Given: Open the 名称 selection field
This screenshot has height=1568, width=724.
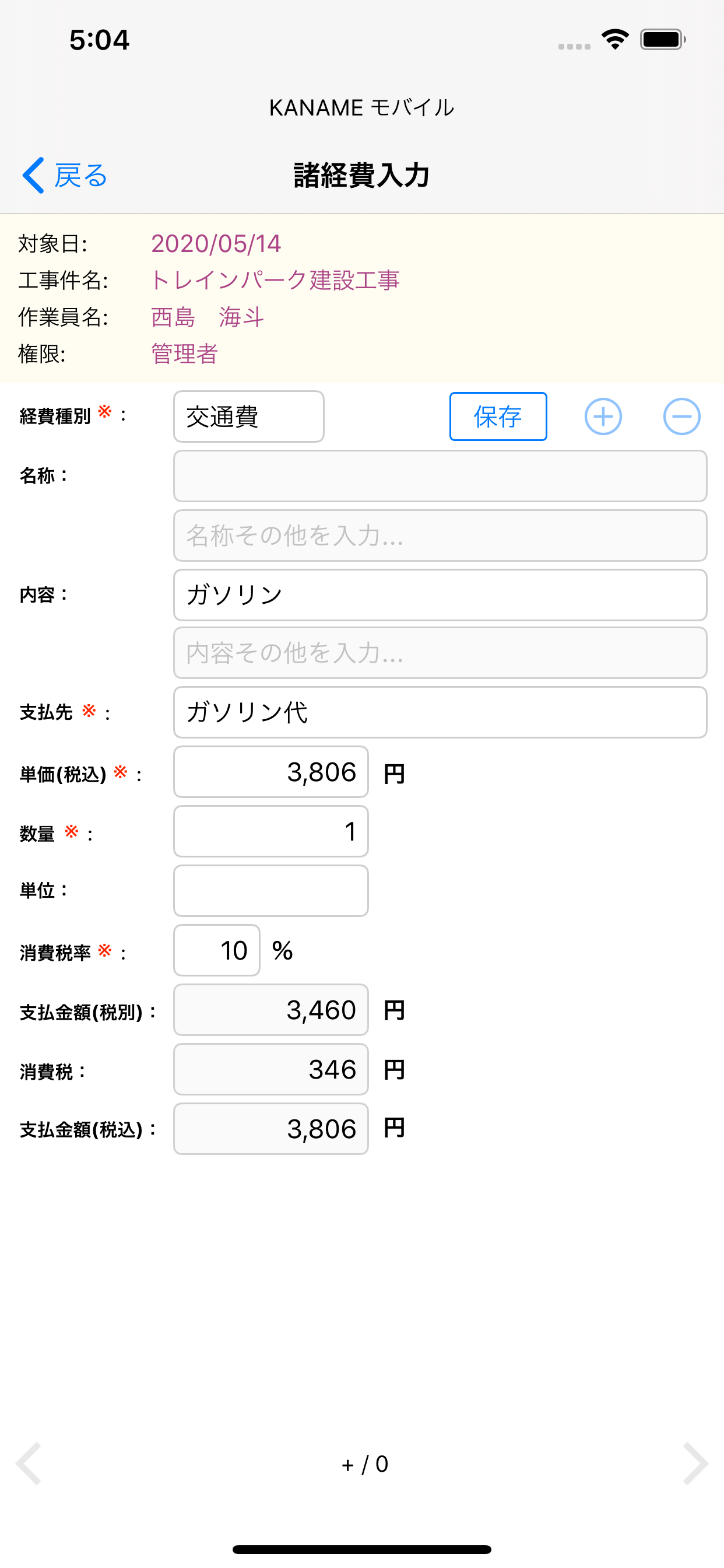Looking at the screenshot, I should click(440, 476).
